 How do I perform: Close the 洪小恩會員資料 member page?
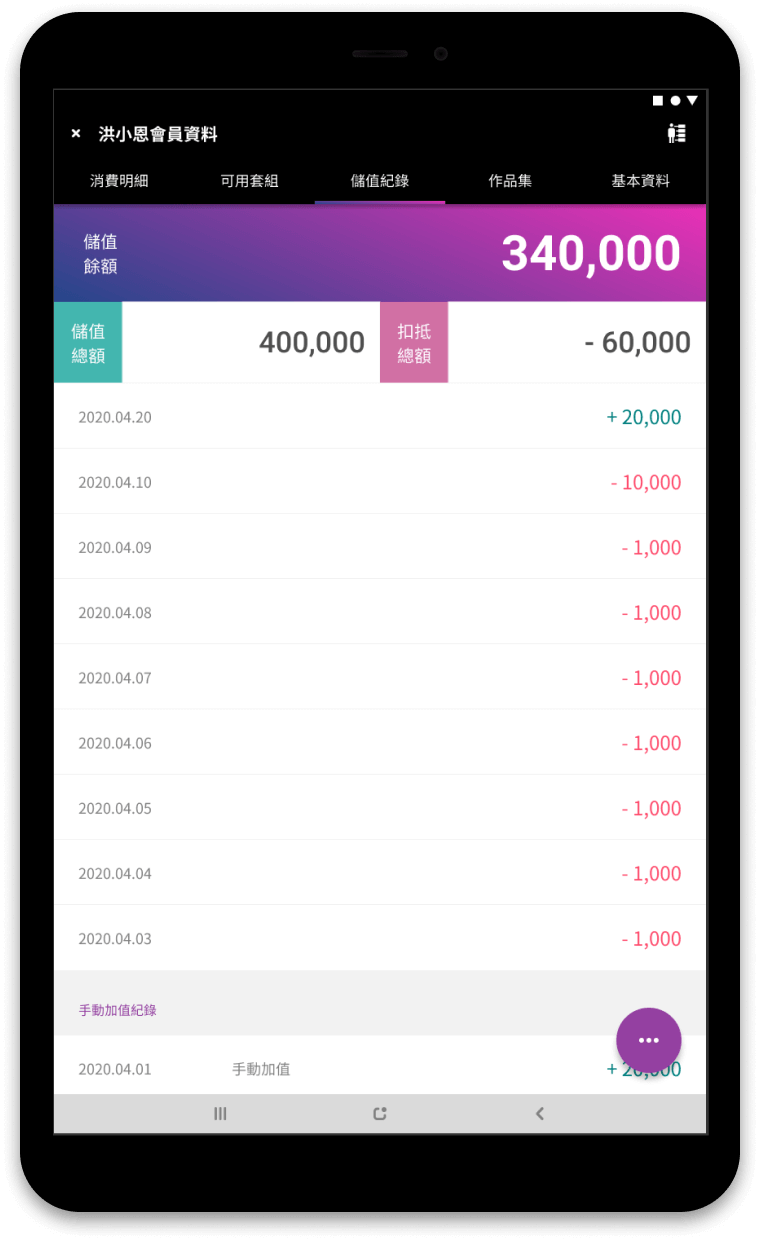coord(76,134)
